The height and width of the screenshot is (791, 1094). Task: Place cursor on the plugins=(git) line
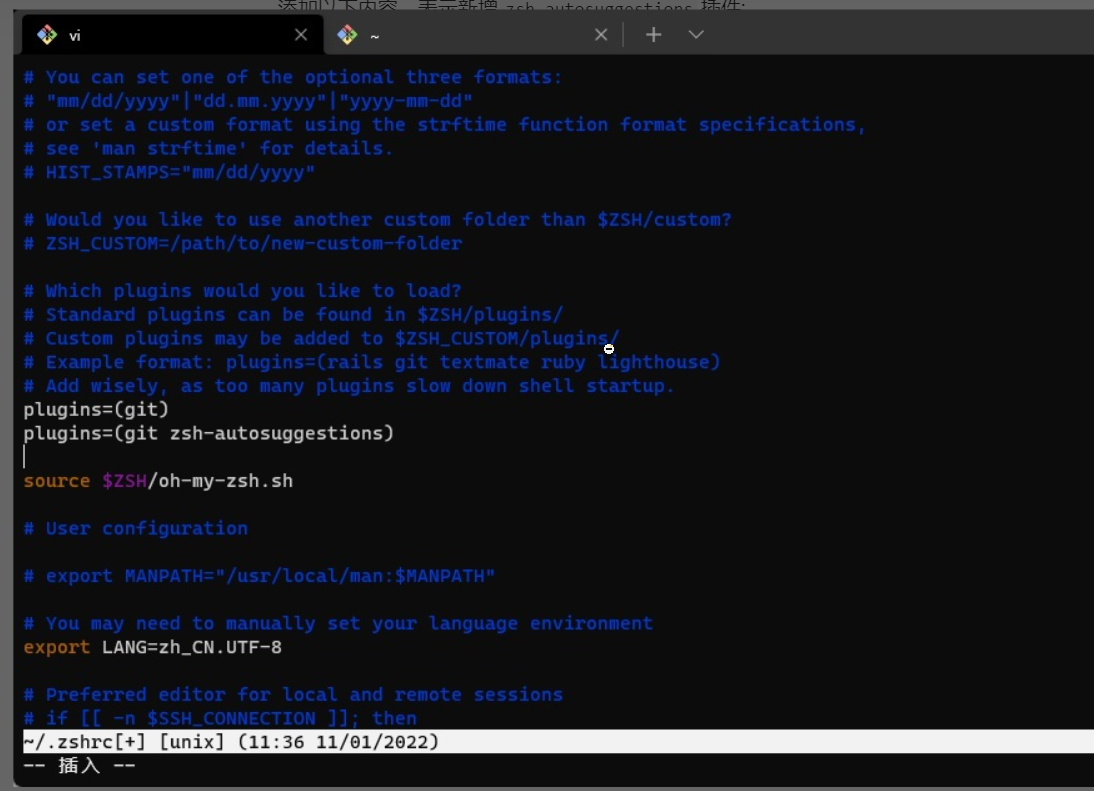point(97,409)
